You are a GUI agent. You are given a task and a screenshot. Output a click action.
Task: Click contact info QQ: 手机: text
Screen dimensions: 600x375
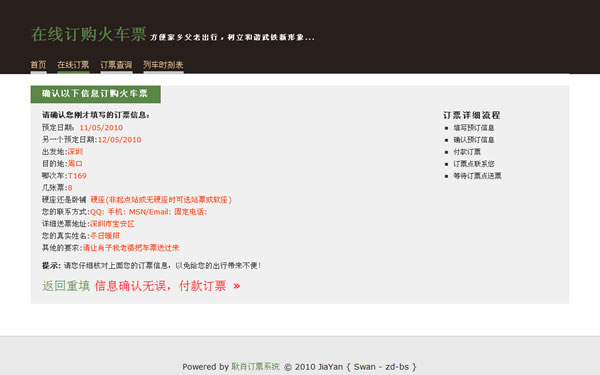point(148,212)
